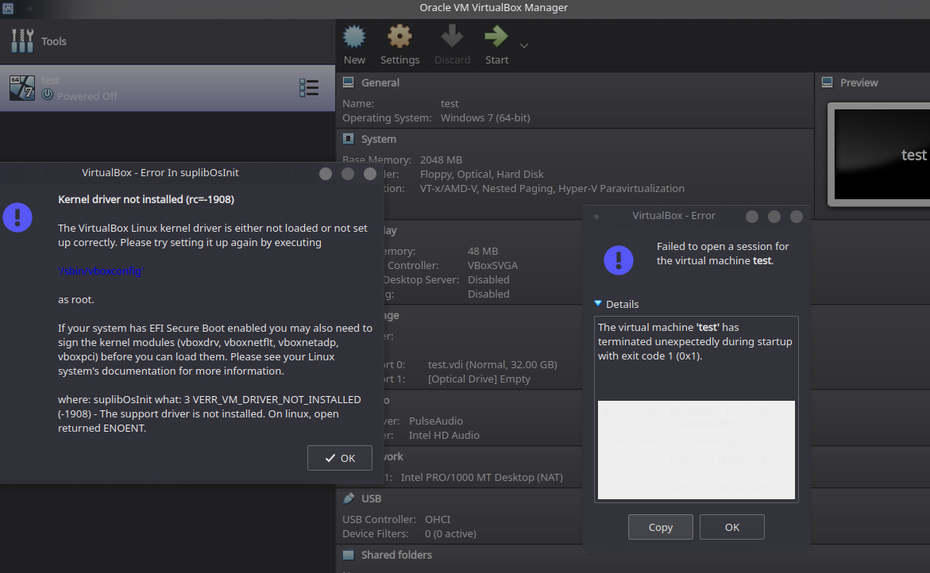Click the test VM preview thumbnail
The width and height of the screenshot is (930, 573).
click(881, 154)
